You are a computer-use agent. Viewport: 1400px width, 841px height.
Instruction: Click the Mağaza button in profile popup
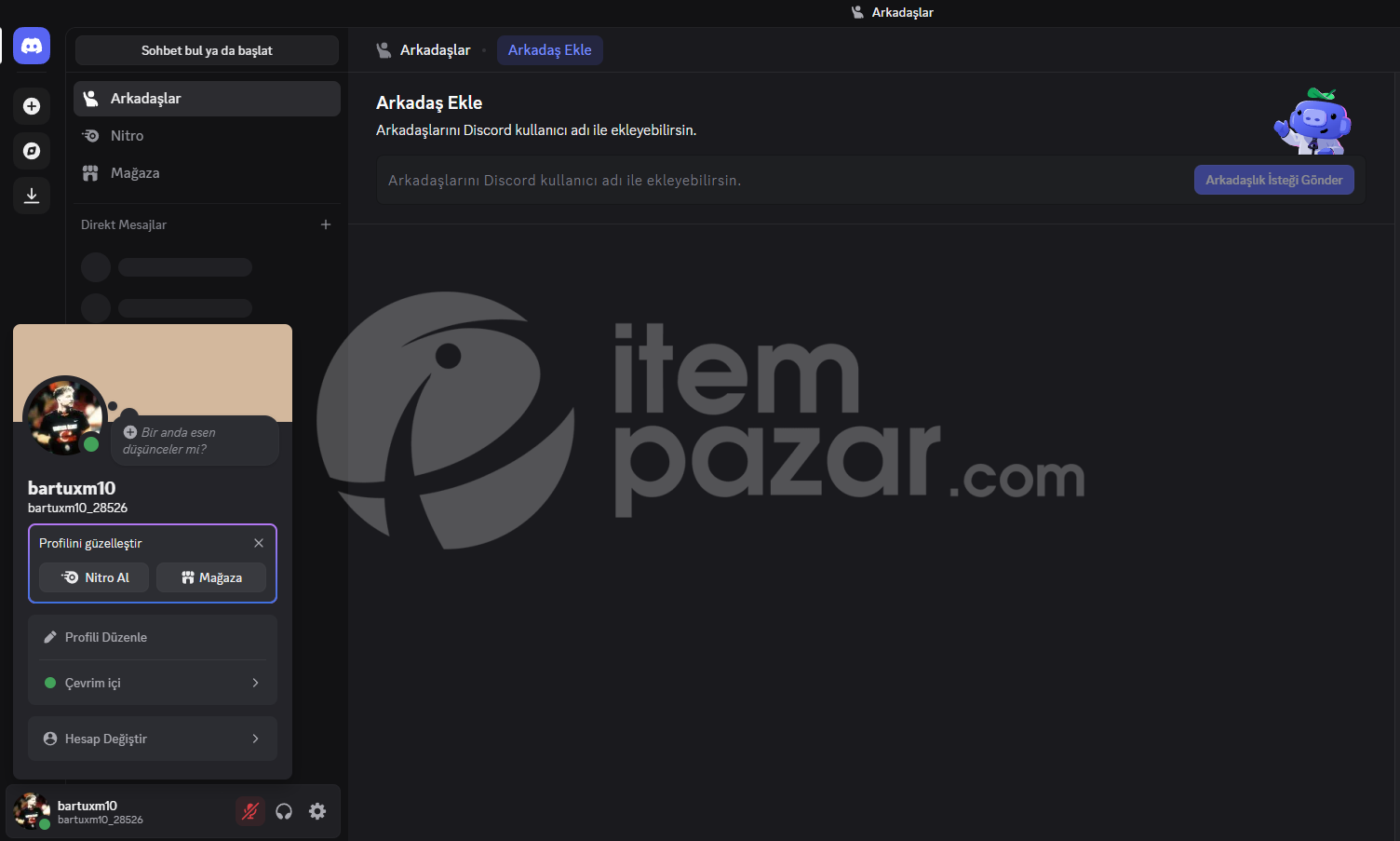click(x=211, y=577)
